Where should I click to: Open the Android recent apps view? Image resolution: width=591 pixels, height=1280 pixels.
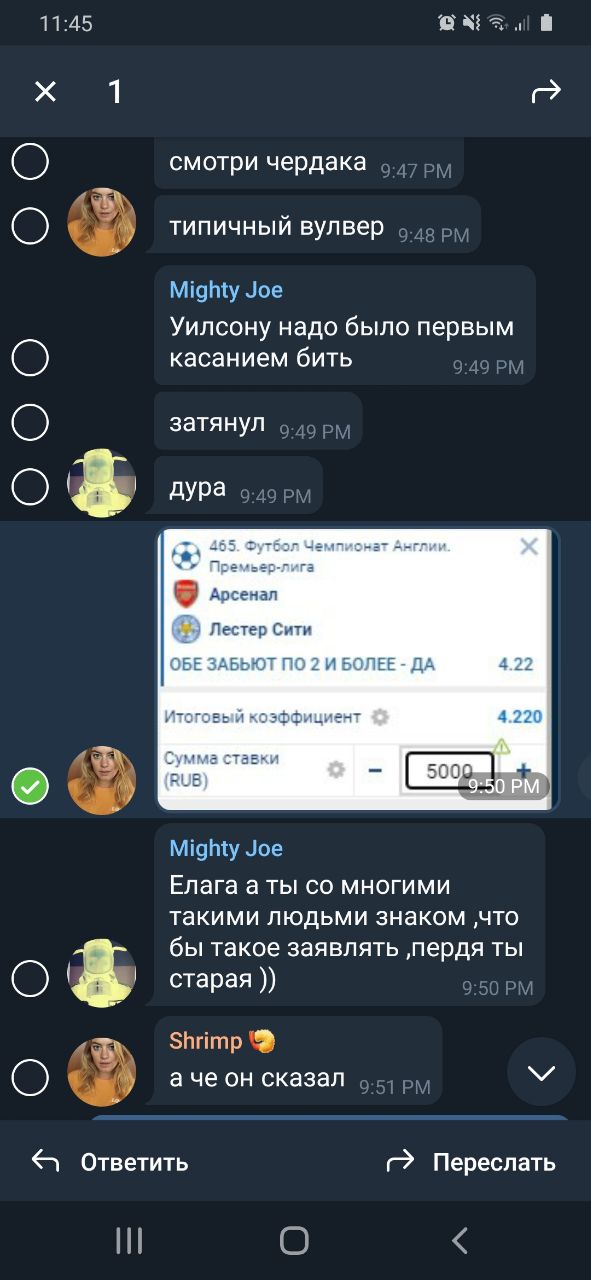(129, 1241)
